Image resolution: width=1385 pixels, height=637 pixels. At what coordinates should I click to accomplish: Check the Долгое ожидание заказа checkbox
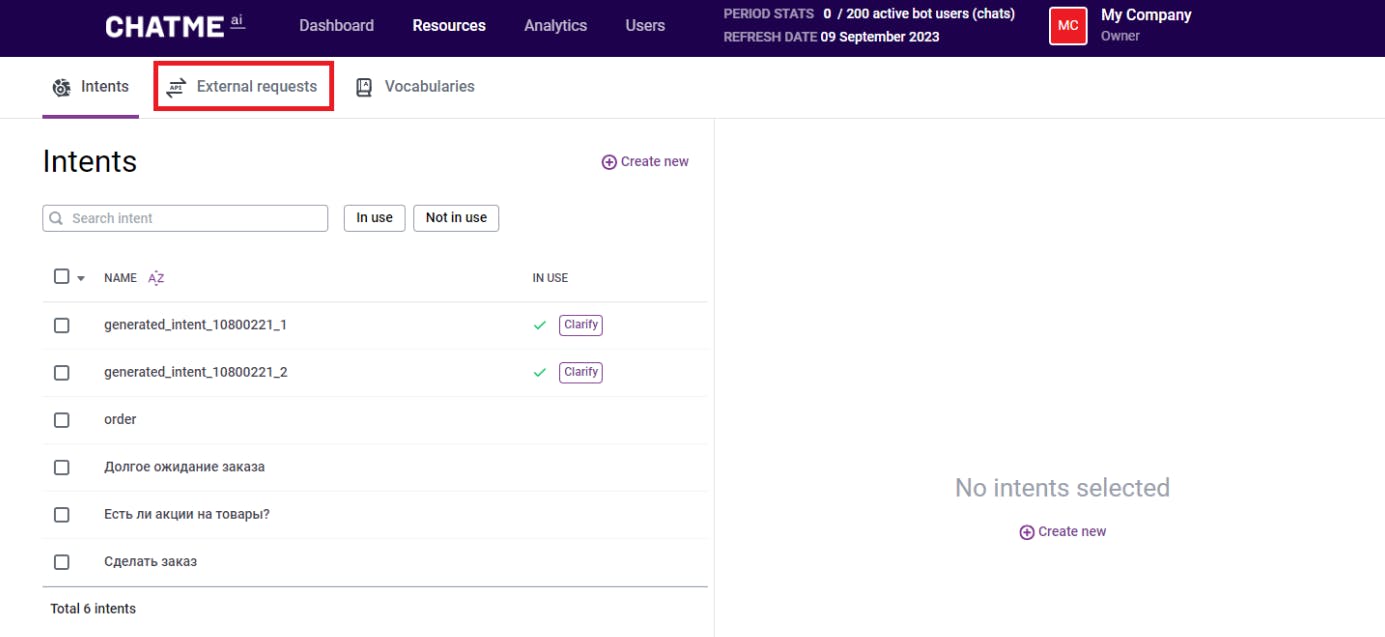point(61,467)
